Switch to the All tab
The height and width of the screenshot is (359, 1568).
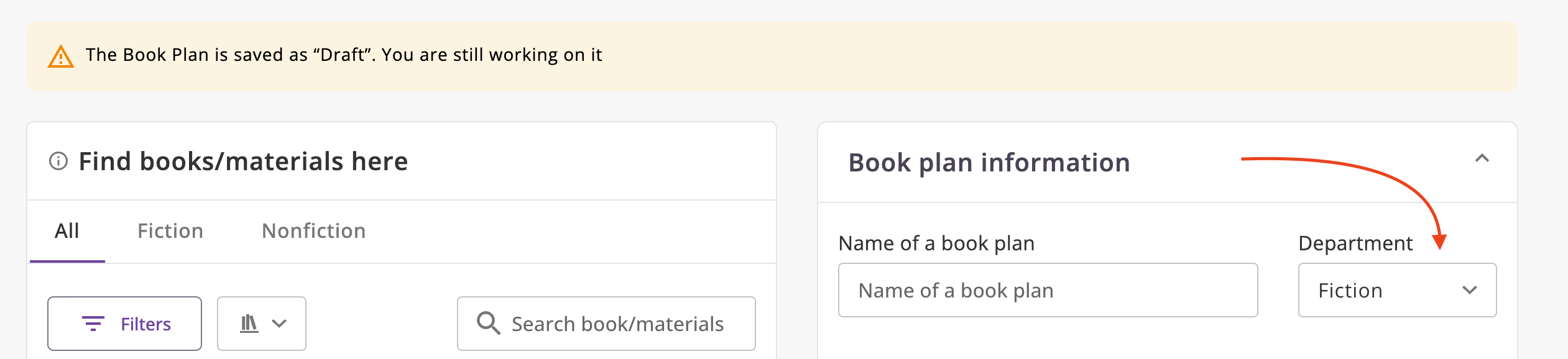67,231
